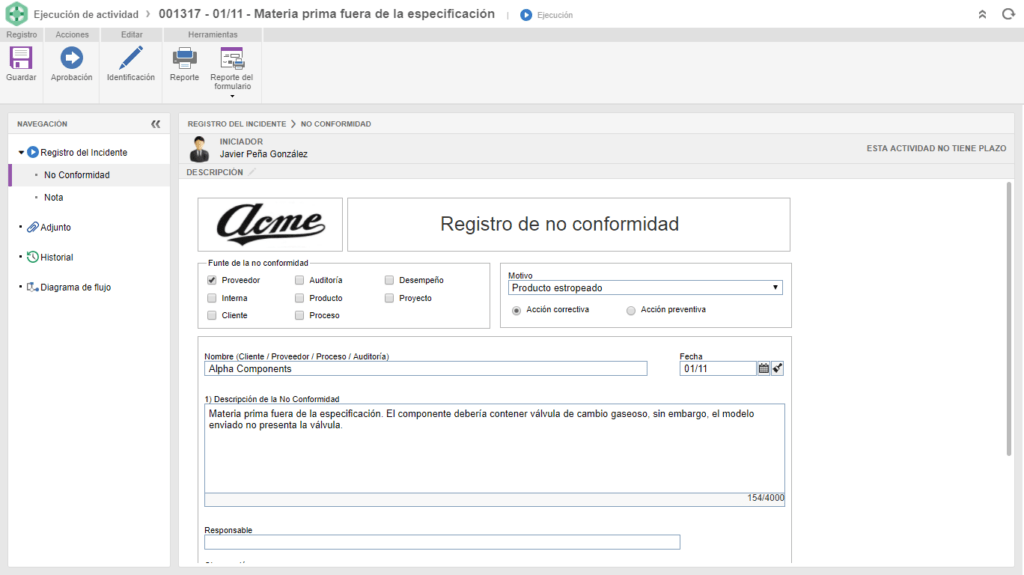This screenshot has height=575, width=1024.
Task: Collapse the Navegación panel
Action: [155, 124]
